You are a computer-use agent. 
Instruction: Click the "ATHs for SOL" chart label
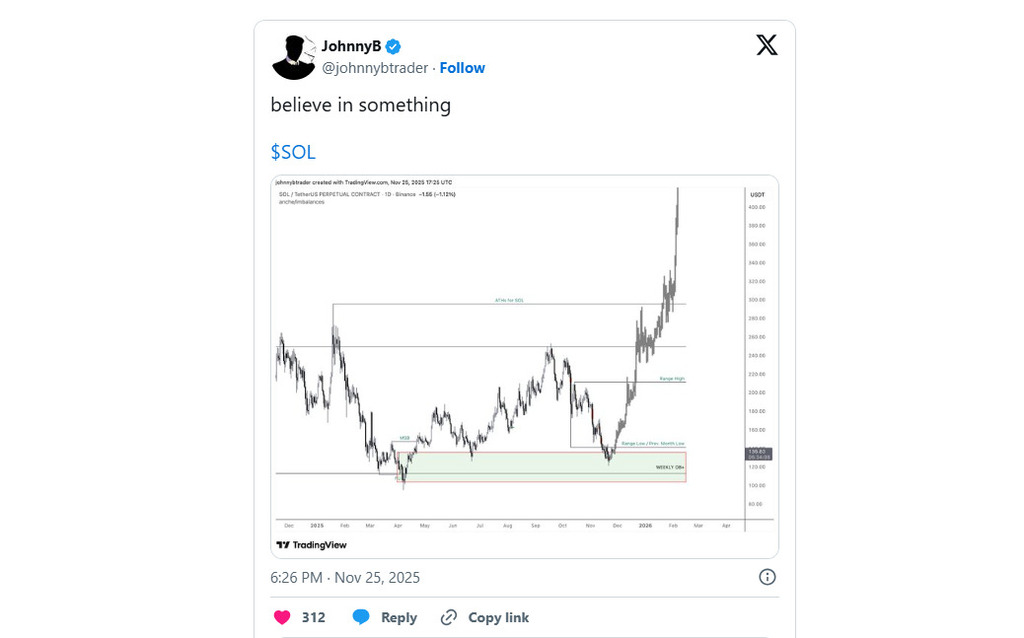509,299
